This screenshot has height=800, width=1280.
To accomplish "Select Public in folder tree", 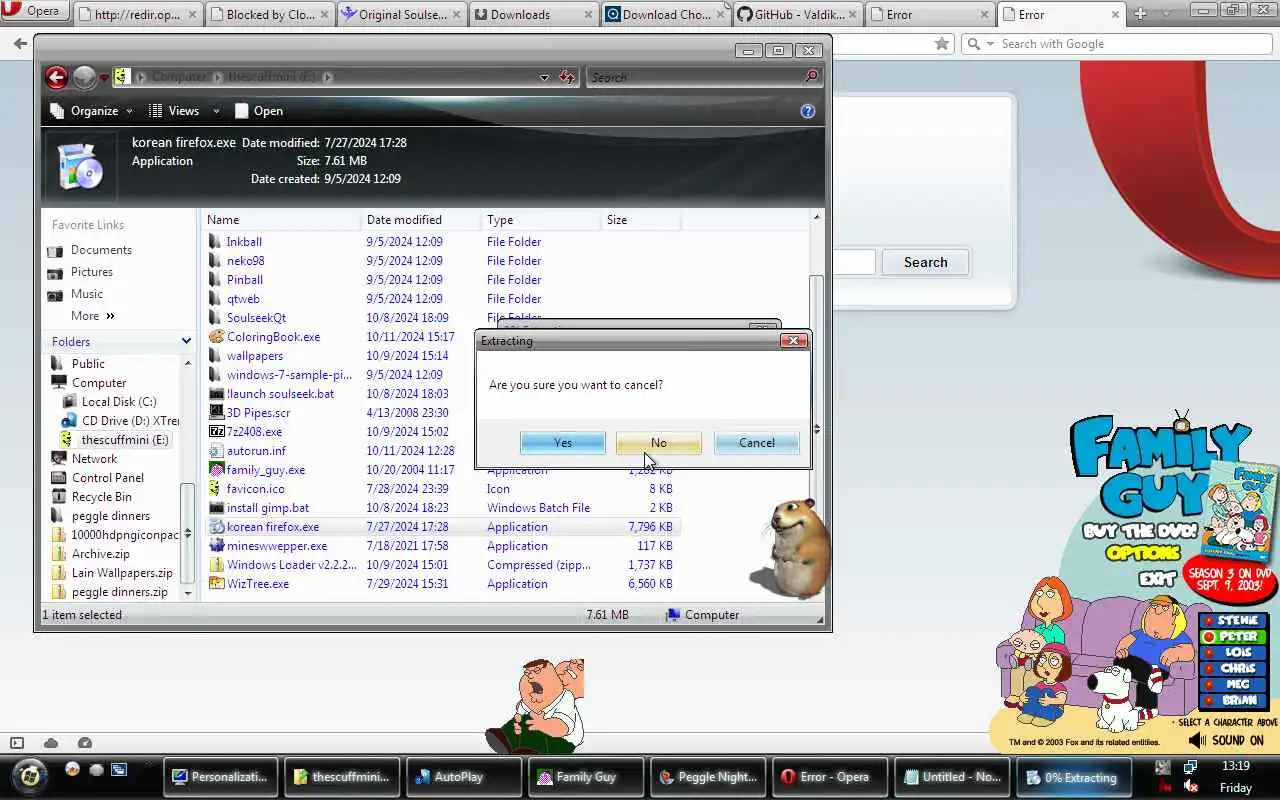I will [x=88, y=364].
